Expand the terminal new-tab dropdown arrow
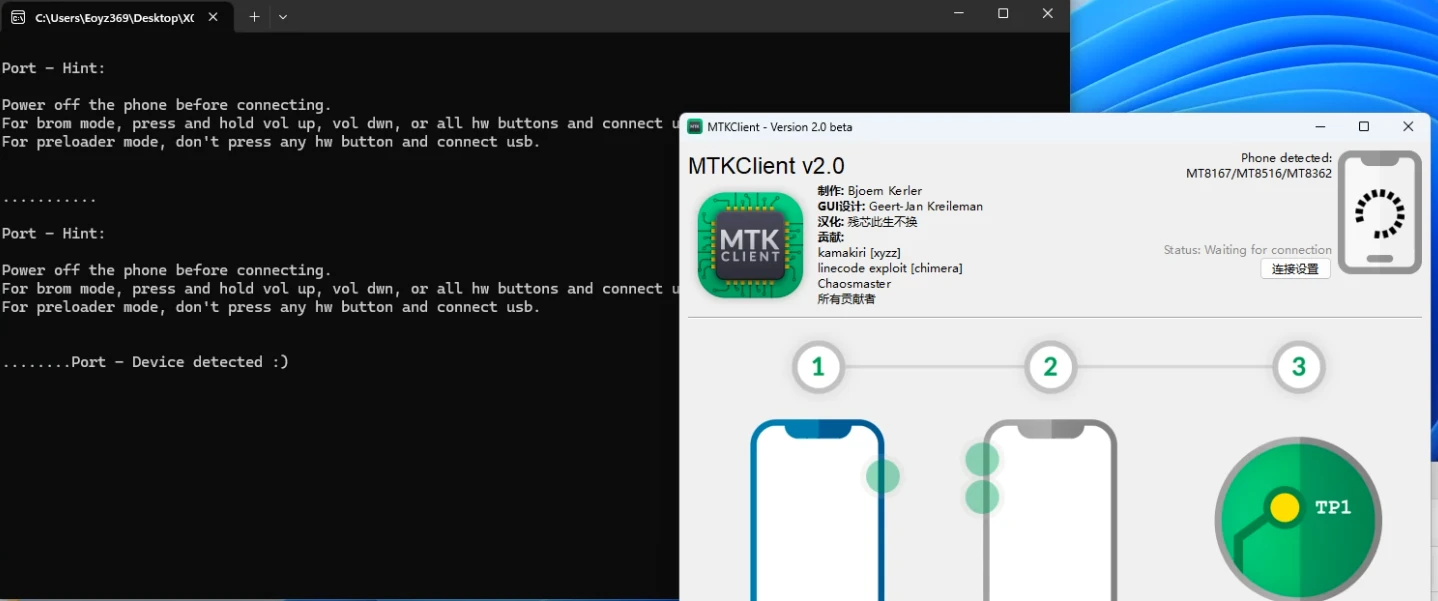Viewport: 1438px width, 601px height. tap(283, 17)
